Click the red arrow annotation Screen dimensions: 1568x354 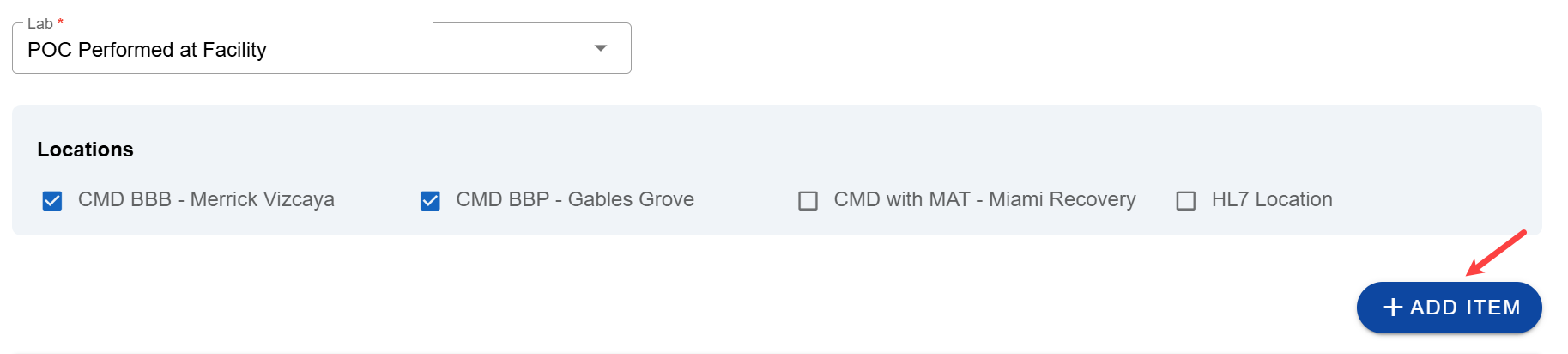tap(1496, 253)
